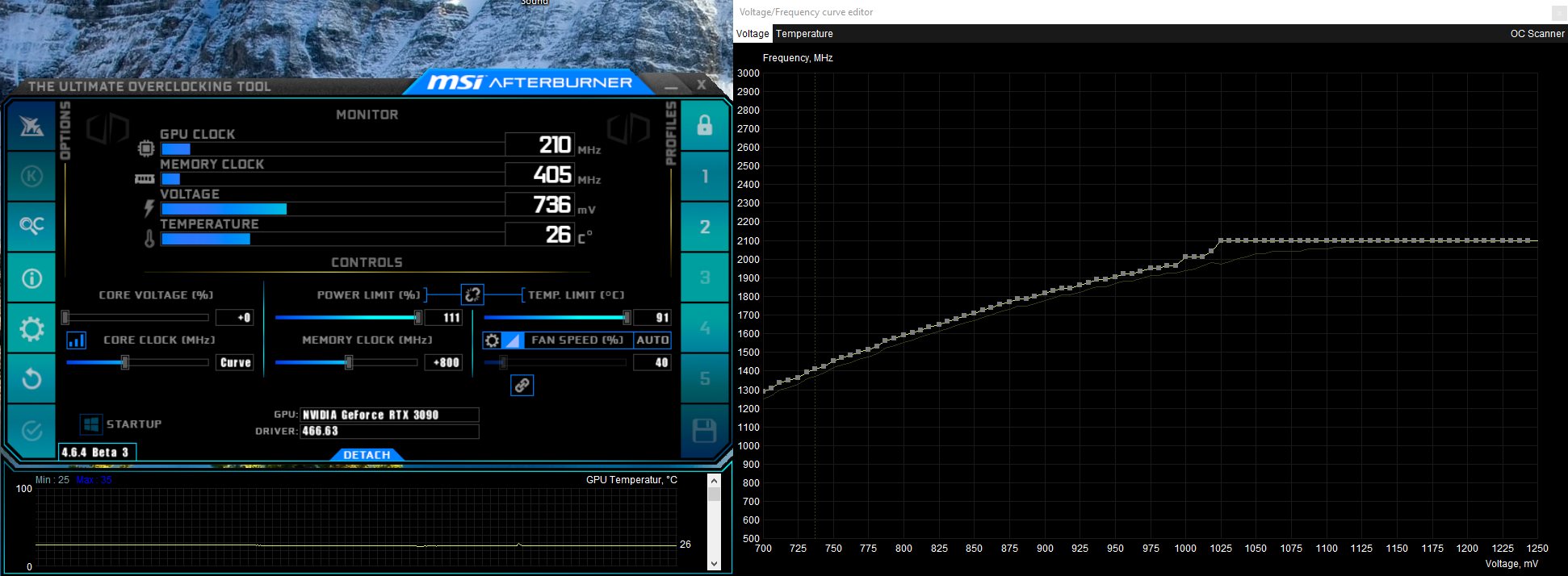The width and height of the screenshot is (1568, 576).
Task: Click the GPU temperature monitoring graph
Action: [x=356, y=528]
